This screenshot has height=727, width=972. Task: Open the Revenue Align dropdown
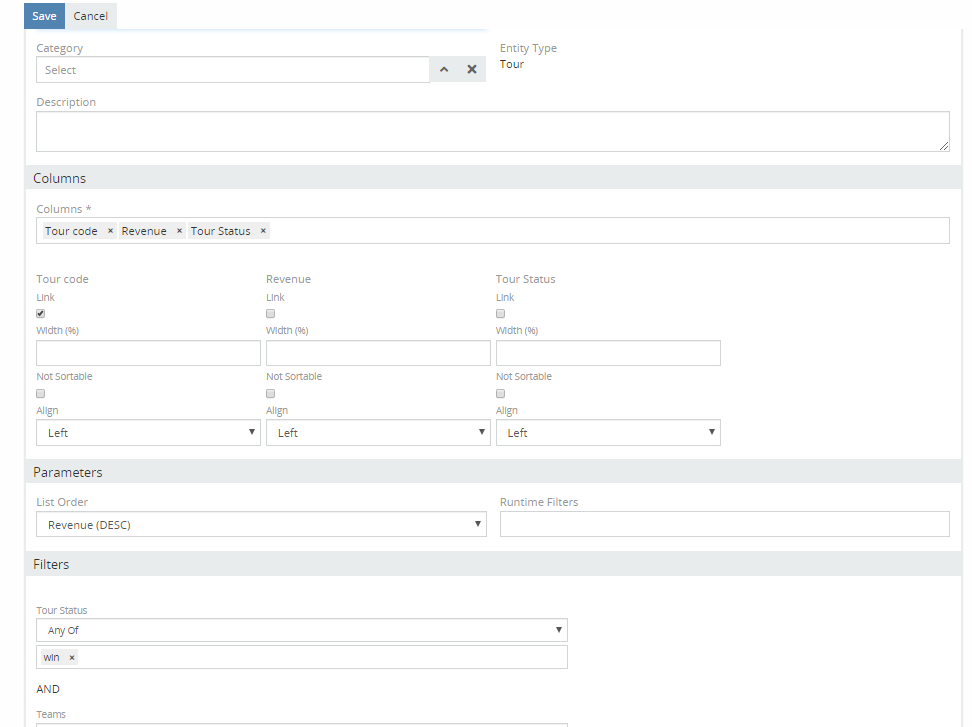tap(378, 433)
